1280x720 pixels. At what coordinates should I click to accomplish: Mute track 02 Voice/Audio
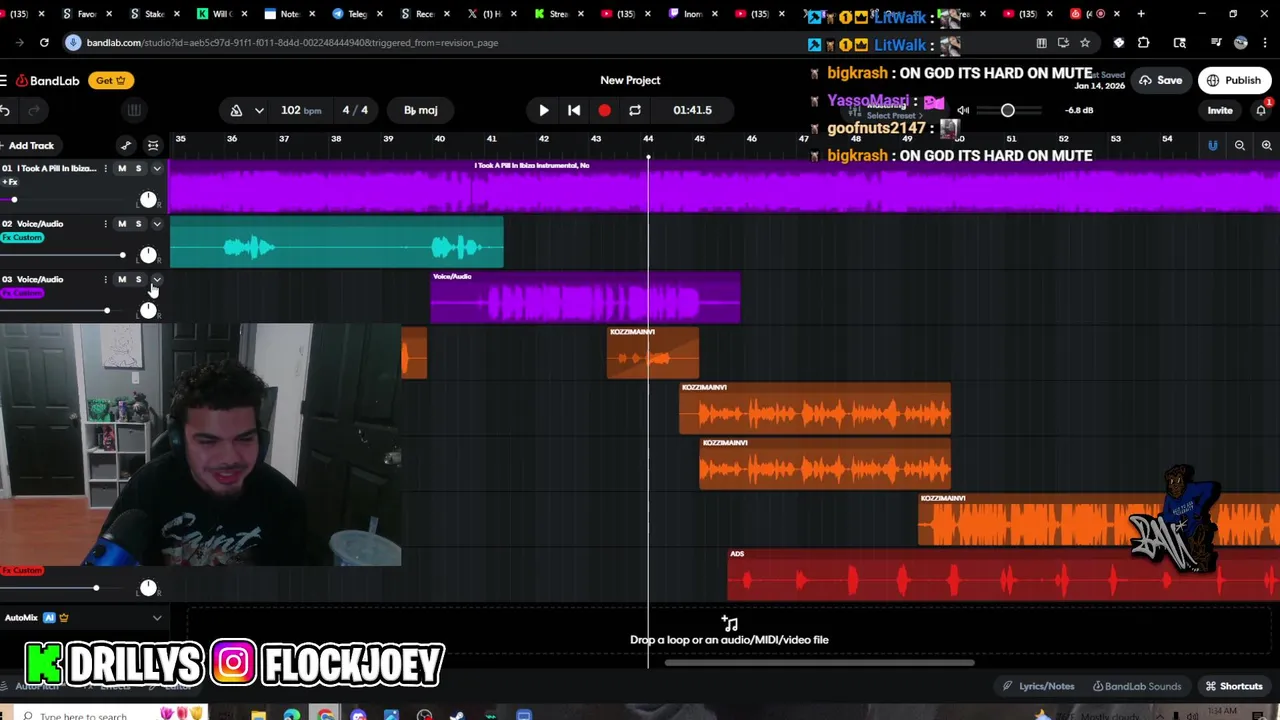(x=122, y=224)
